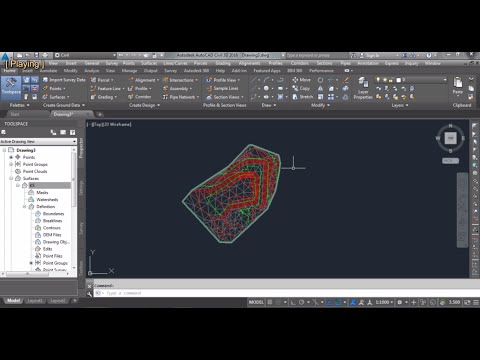Click the Sample Lines tool
Viewport: 480px width, 360px height.
coord(222,88)
